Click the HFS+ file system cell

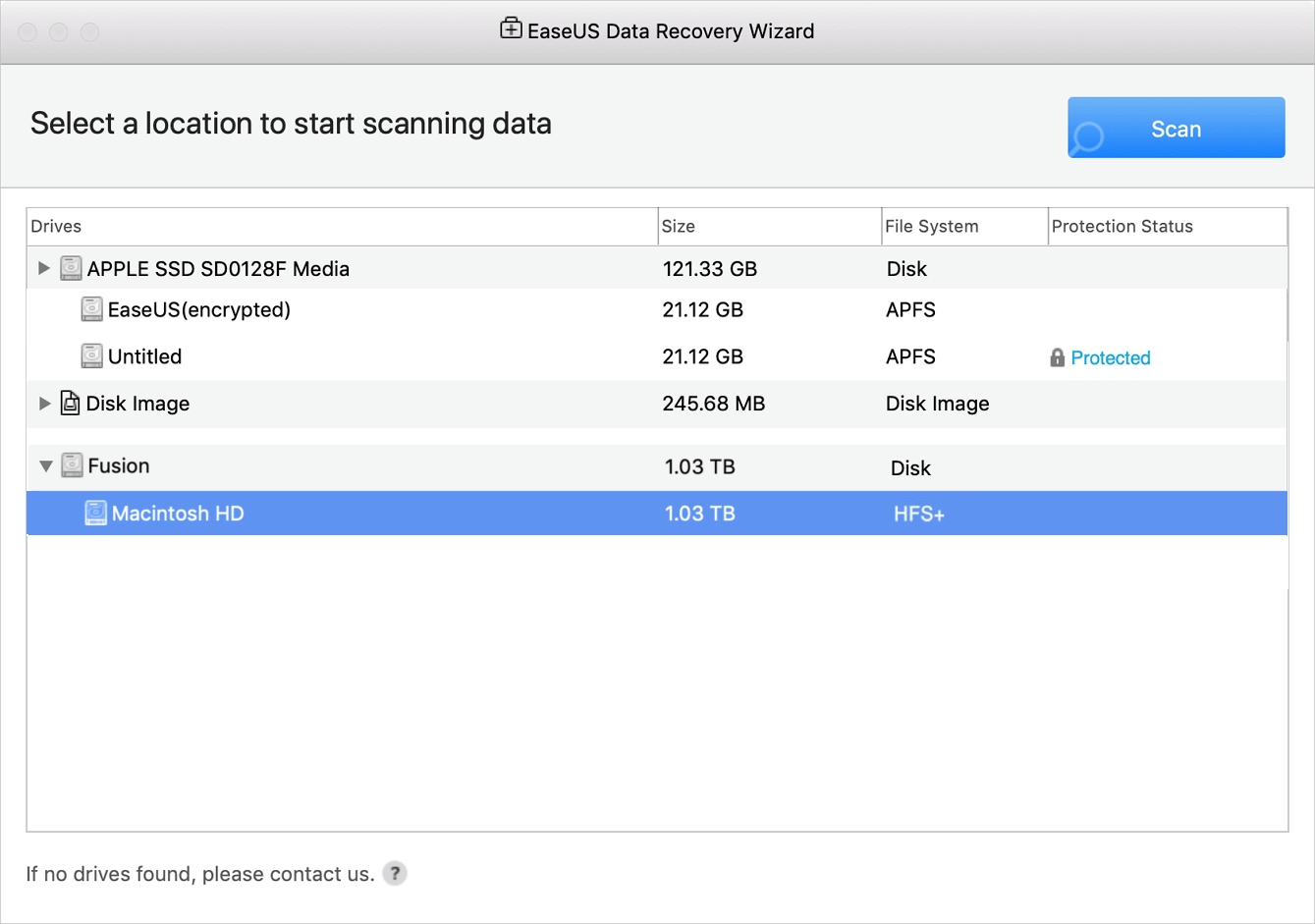tap(918, 515)
